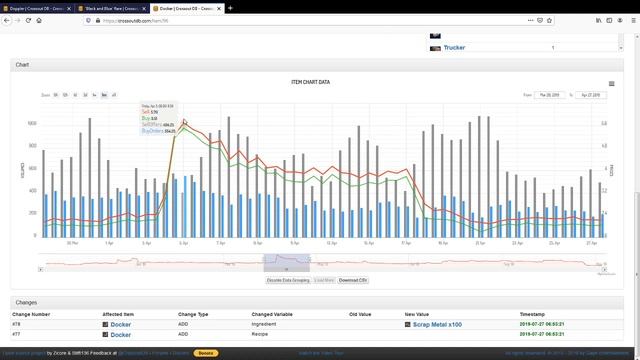The height and width of the screenshot is (360, 640).
Task: Click the Change Type column header
Action: (x=193, y=314)
